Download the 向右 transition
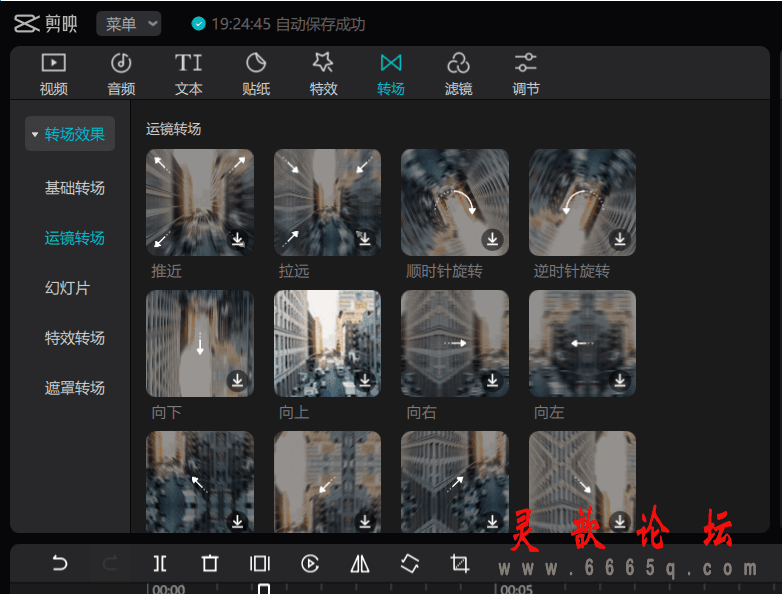Viewport: 782px width, 594px height. [x=492, y=381]
